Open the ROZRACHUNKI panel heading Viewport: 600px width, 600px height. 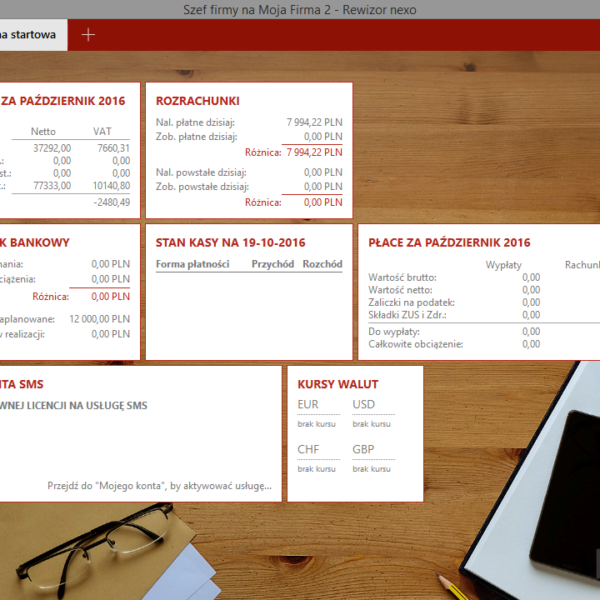tap(197, 101)
